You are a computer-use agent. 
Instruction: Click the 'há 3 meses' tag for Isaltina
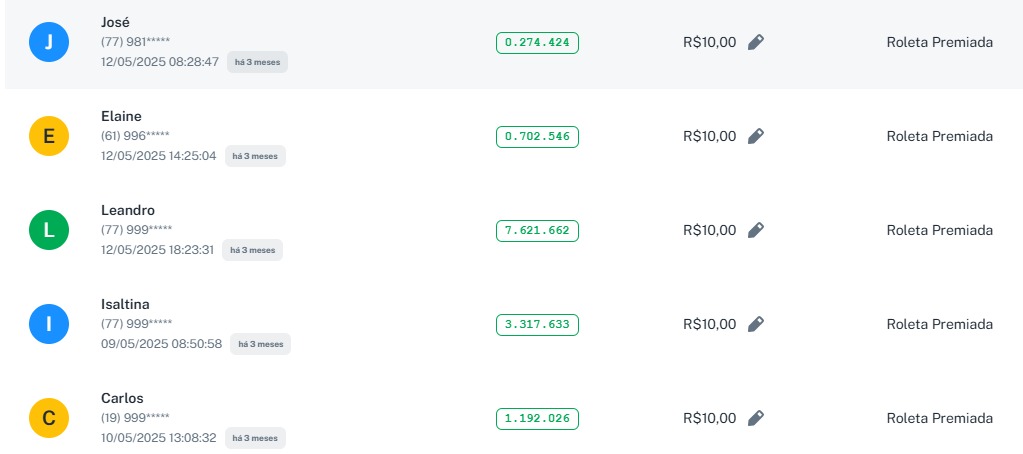point(260,344)
